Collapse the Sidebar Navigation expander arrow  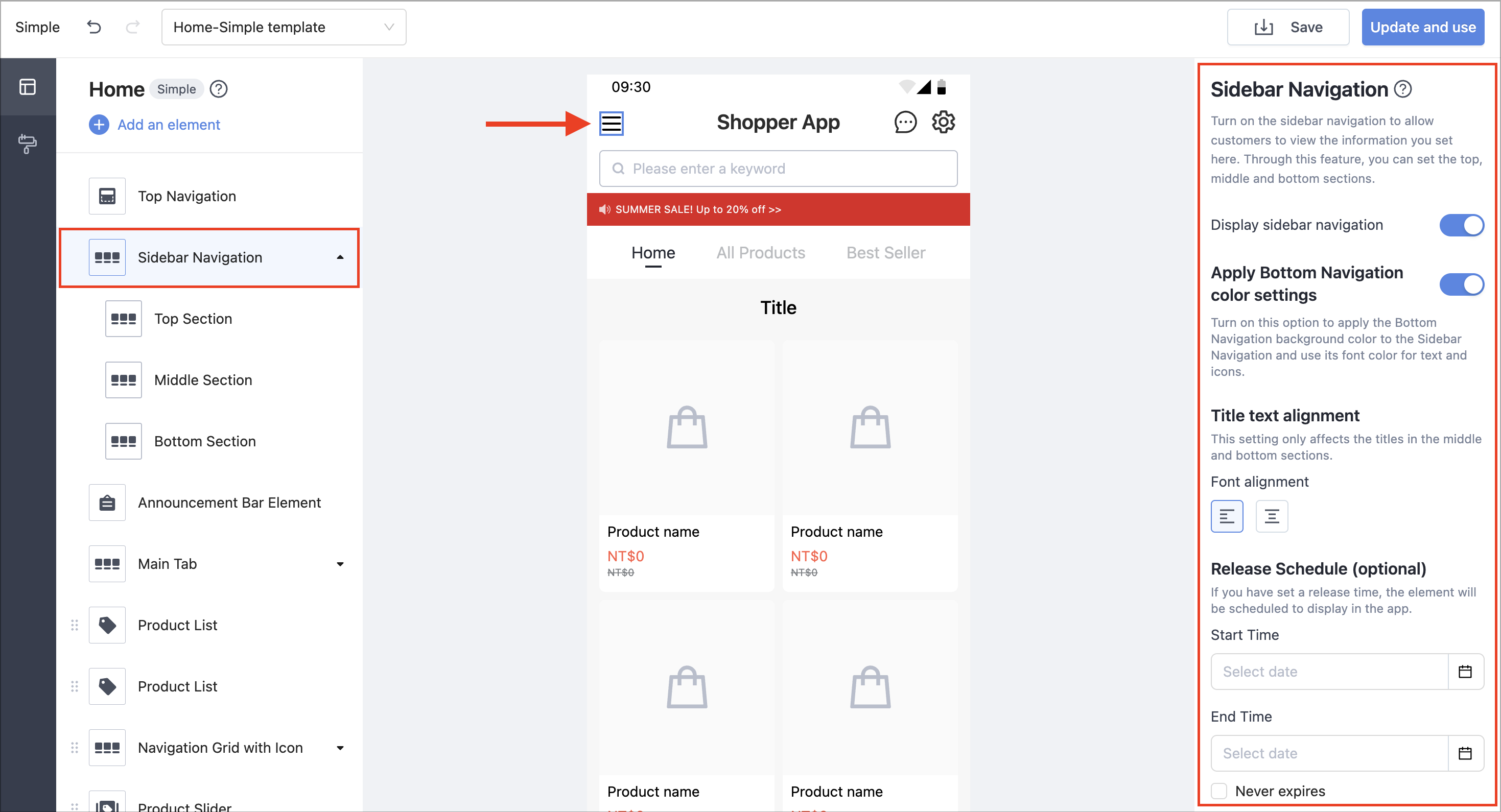340,257
